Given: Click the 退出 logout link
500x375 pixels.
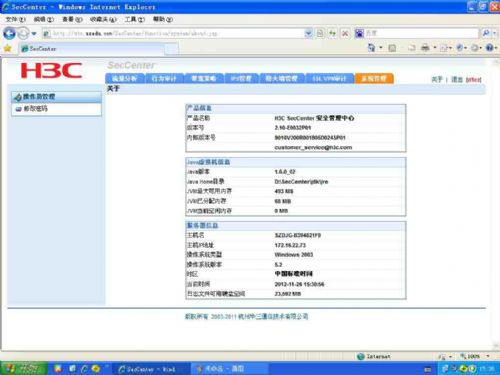Looking at the screenshot, I should [457, 80].
